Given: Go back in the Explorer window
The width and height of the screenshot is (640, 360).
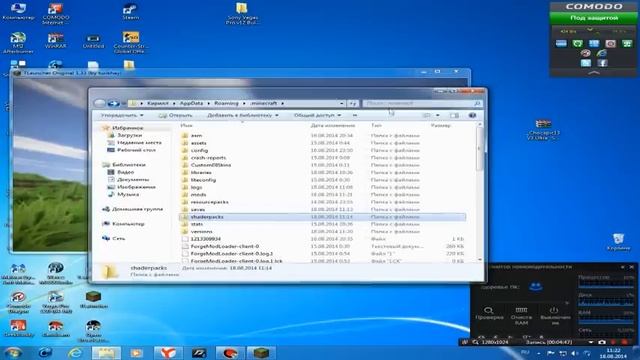Looking at the screenshot, I should pyautogui.click(x=100, y=103).
